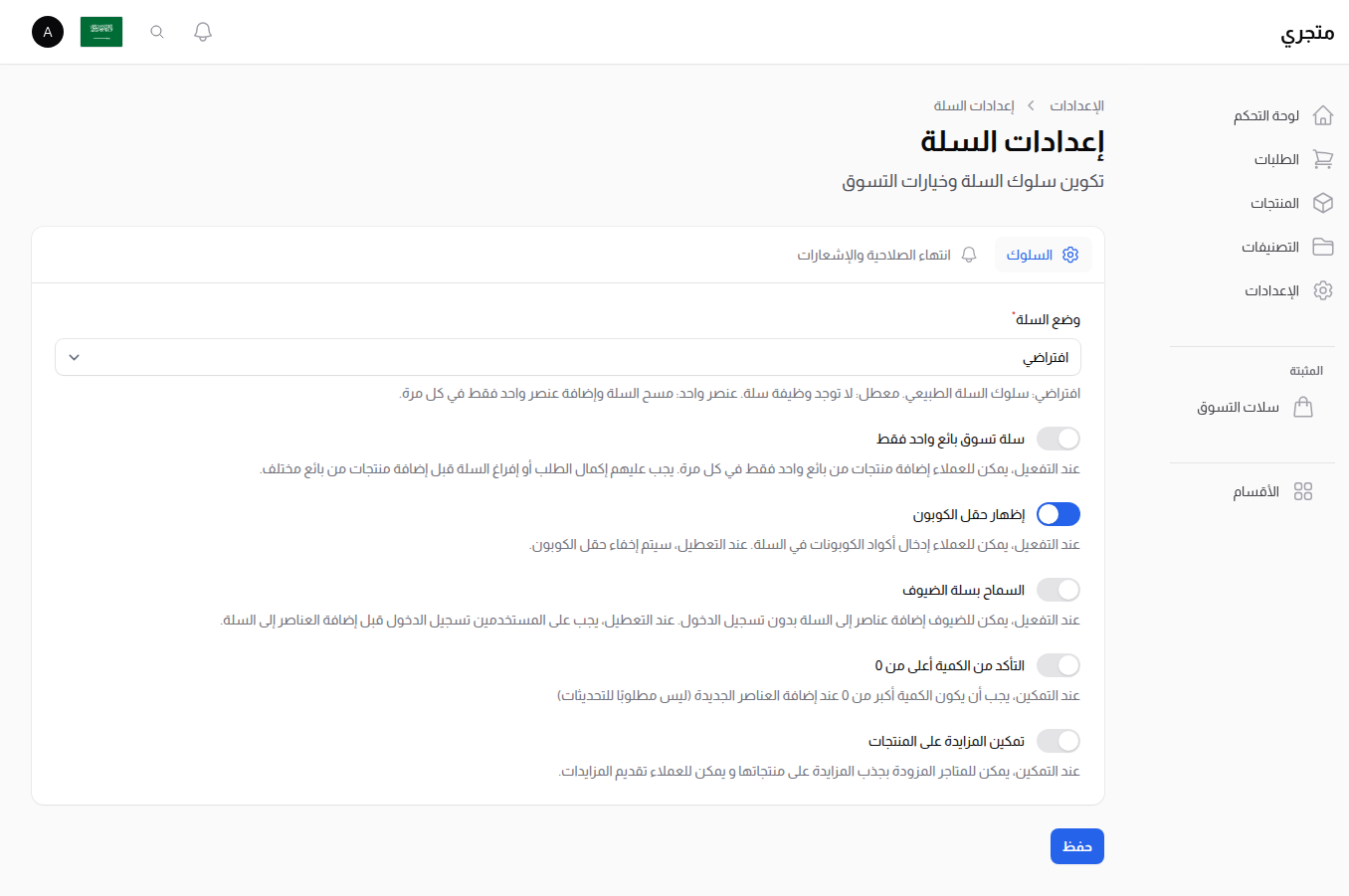Open سلات التسوق via the shopping bag icon

1305,407
